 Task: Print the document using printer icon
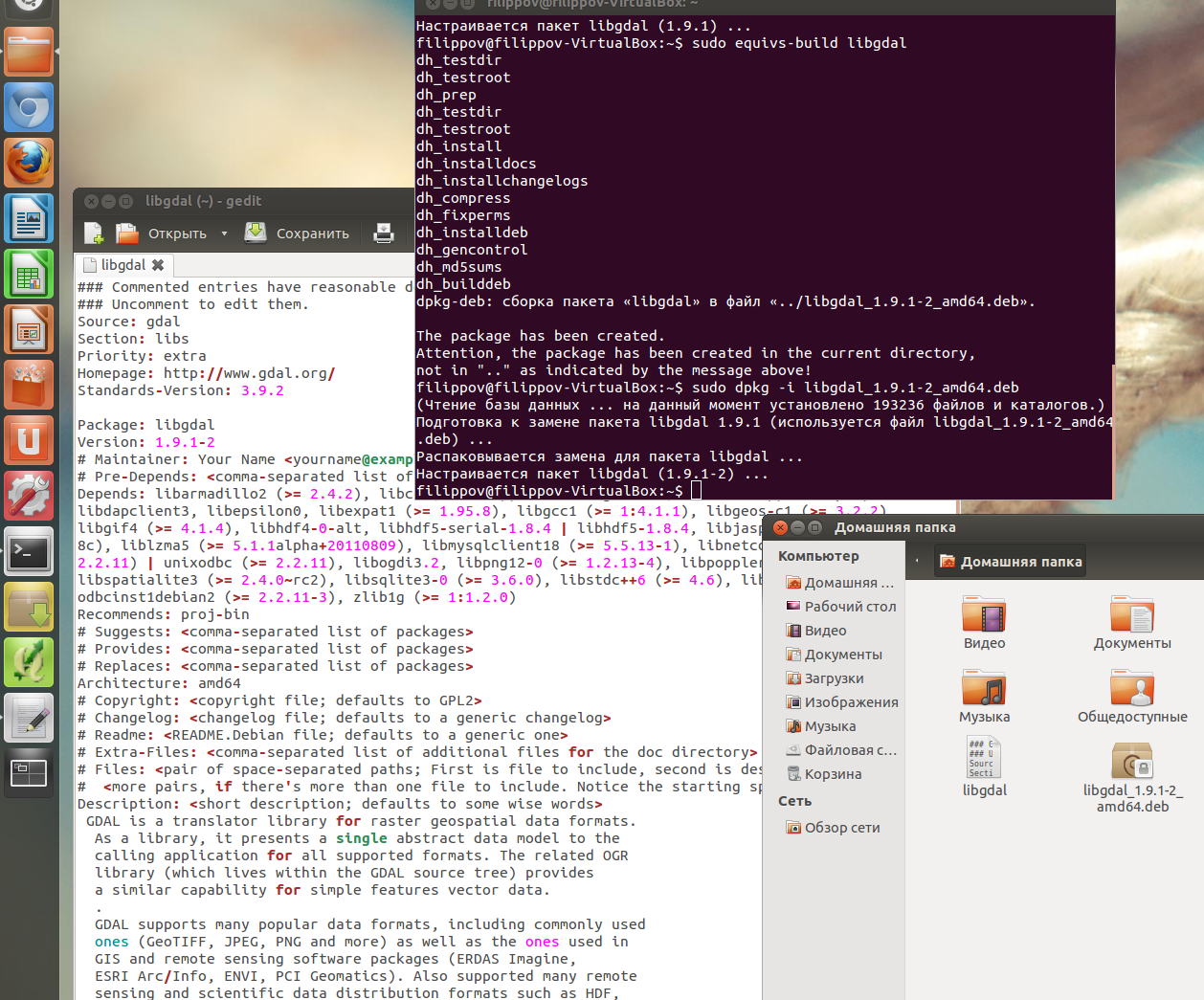[384, 233]
